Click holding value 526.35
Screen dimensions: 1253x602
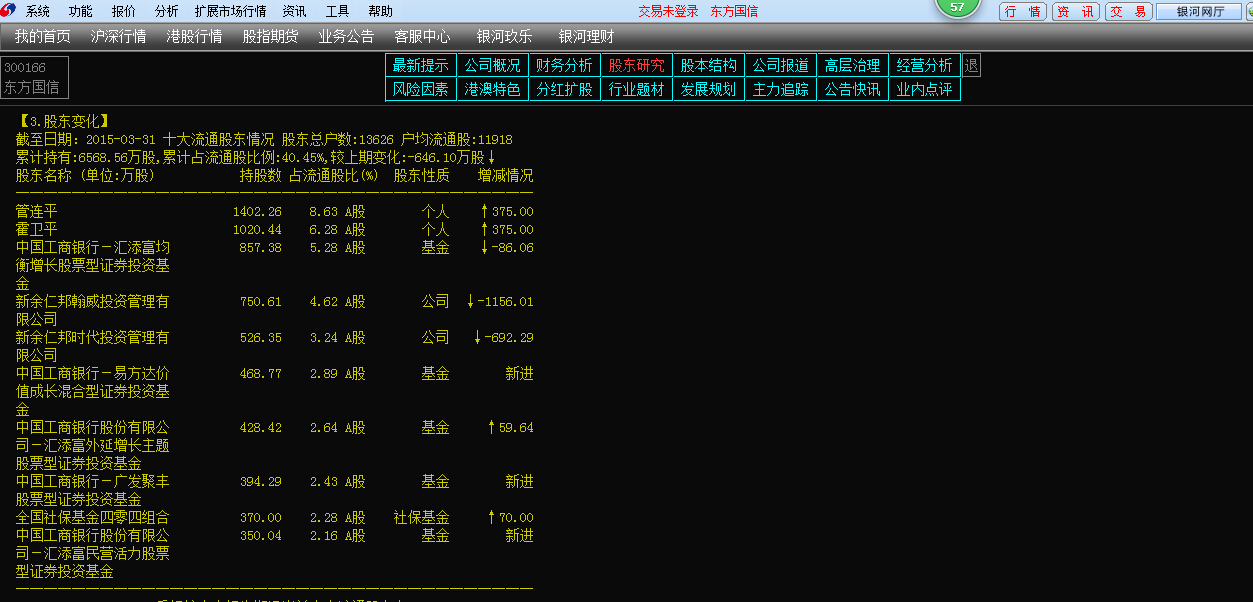pos(260,338)
